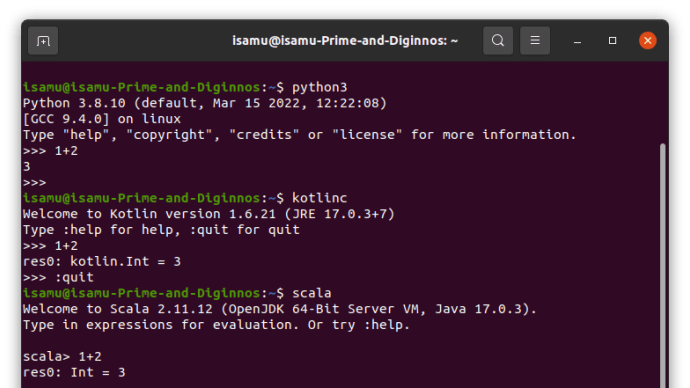Image resolution: width=690 pixels, height=388 pixels.
Task: Click the res0: Int = 3 output
Action: coord(74,372)
